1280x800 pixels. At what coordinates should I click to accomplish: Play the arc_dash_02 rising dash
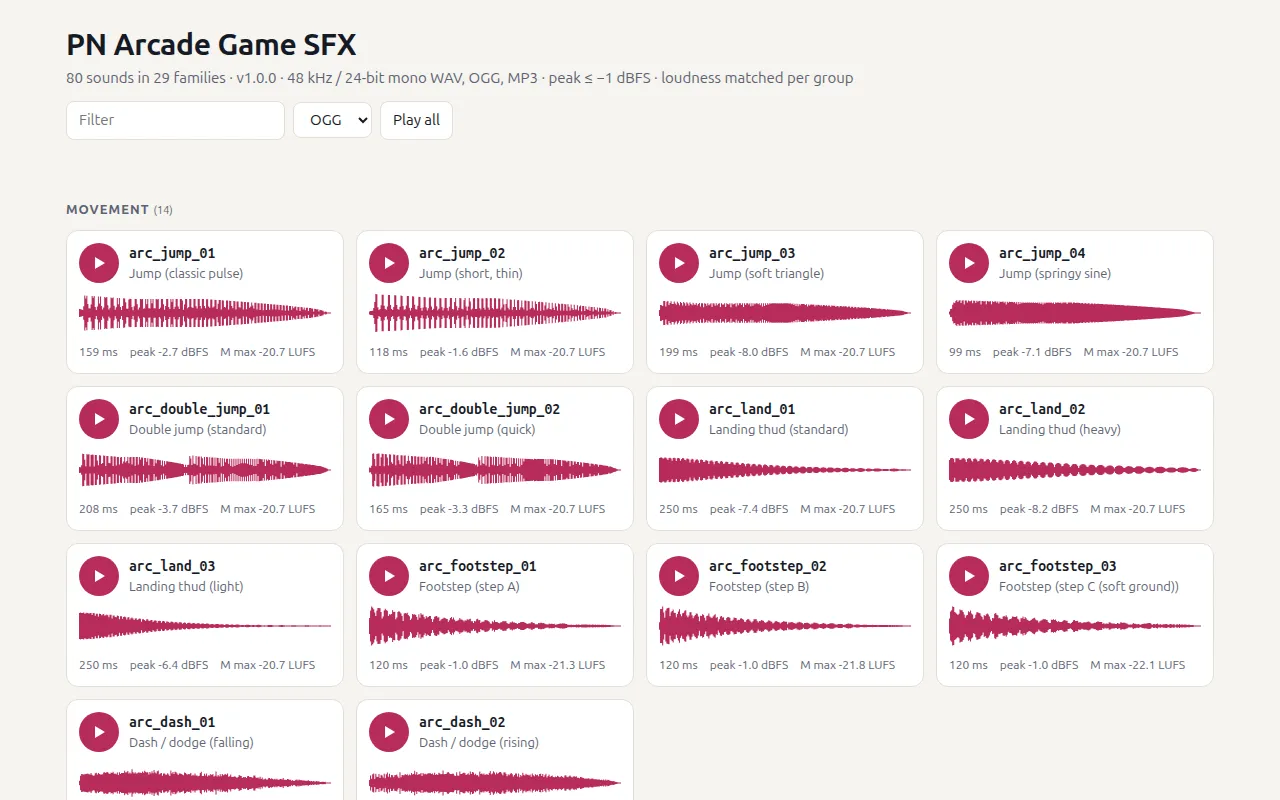(x=389, y=732)
